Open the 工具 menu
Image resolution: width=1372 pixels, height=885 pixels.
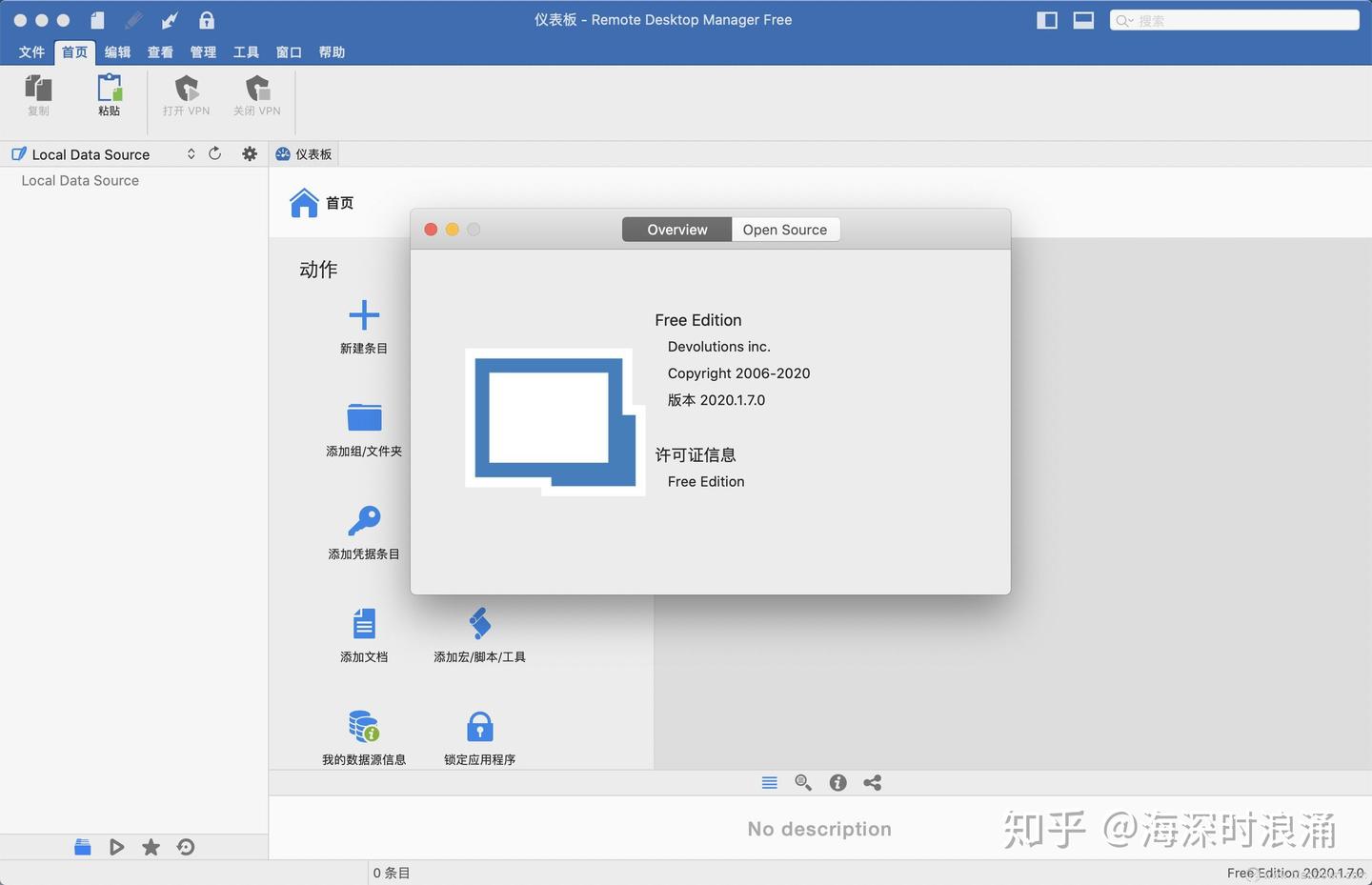245,52
